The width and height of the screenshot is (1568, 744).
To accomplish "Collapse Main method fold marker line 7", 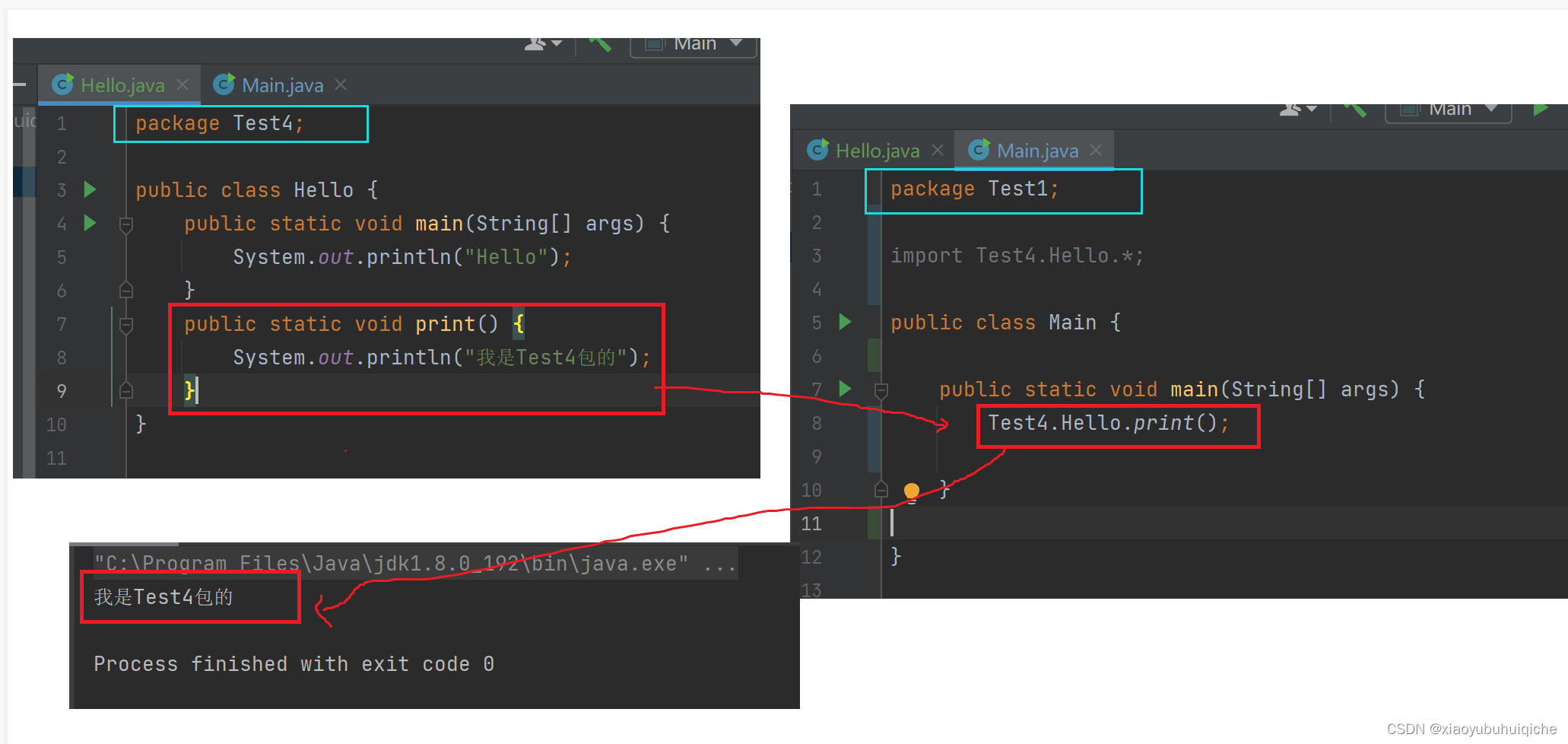I will tap(881, 391).
